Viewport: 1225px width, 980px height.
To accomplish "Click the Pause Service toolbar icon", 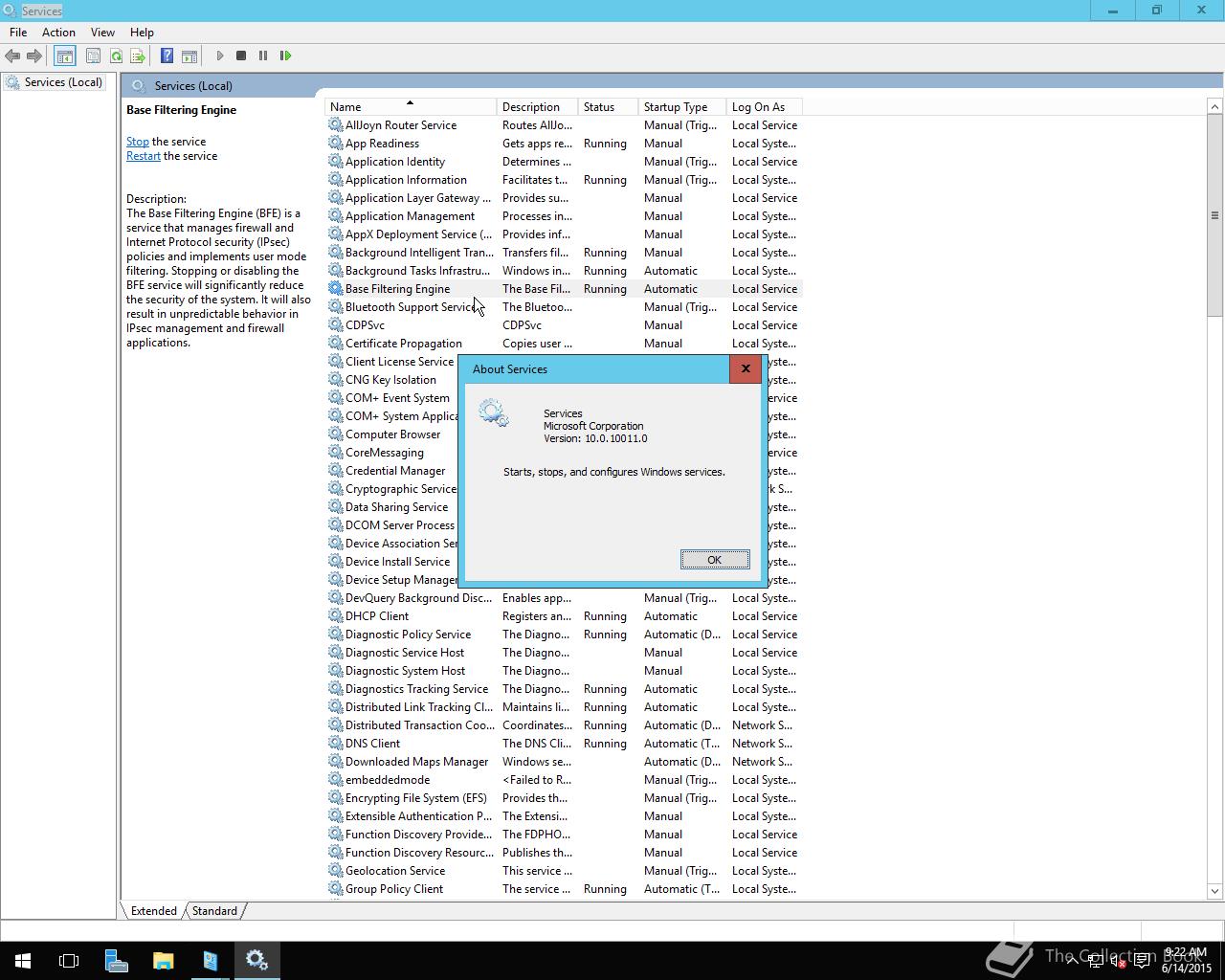I will coord(263,56).
